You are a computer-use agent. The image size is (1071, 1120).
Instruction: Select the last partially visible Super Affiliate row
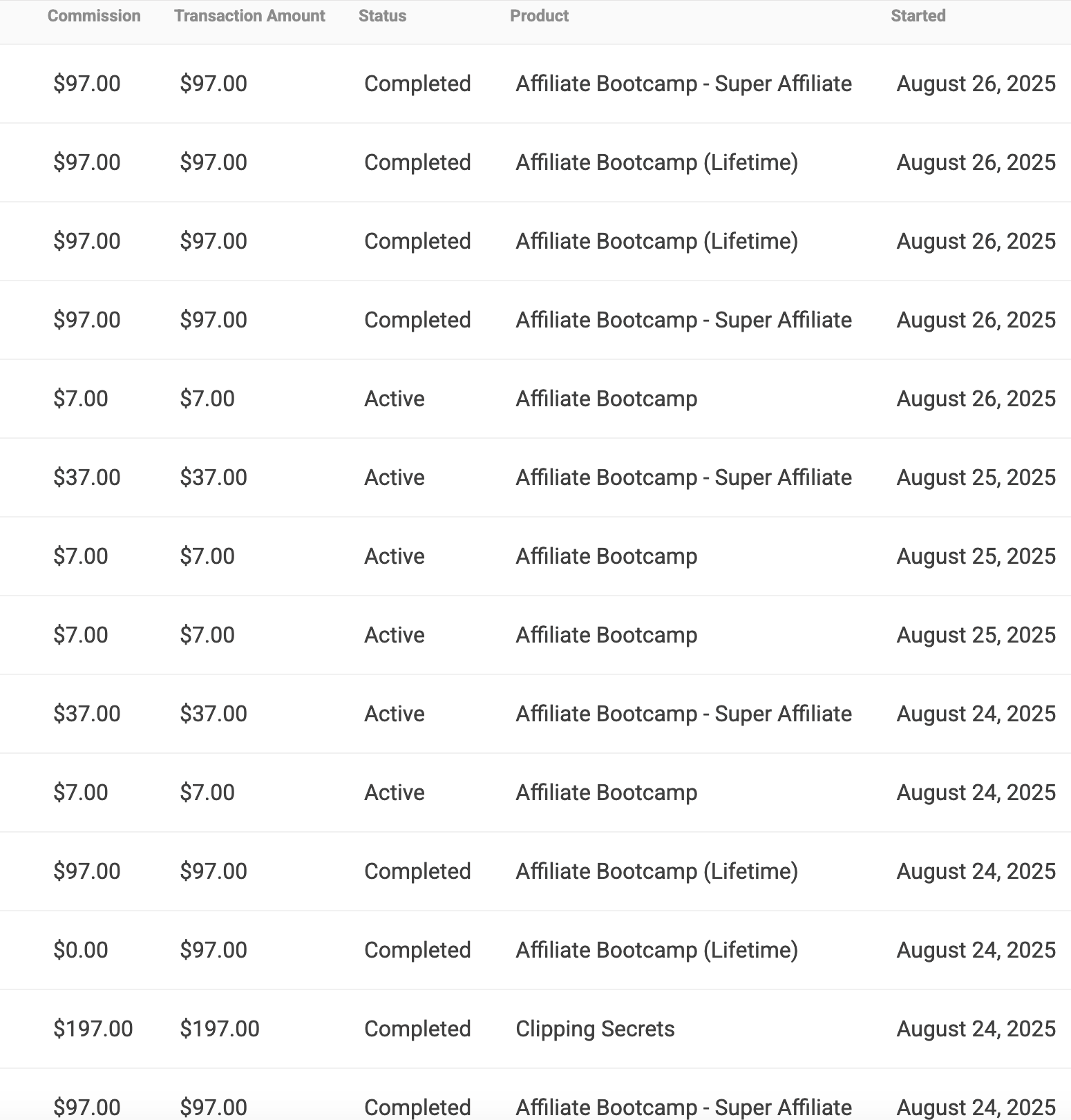[535, 1094]
